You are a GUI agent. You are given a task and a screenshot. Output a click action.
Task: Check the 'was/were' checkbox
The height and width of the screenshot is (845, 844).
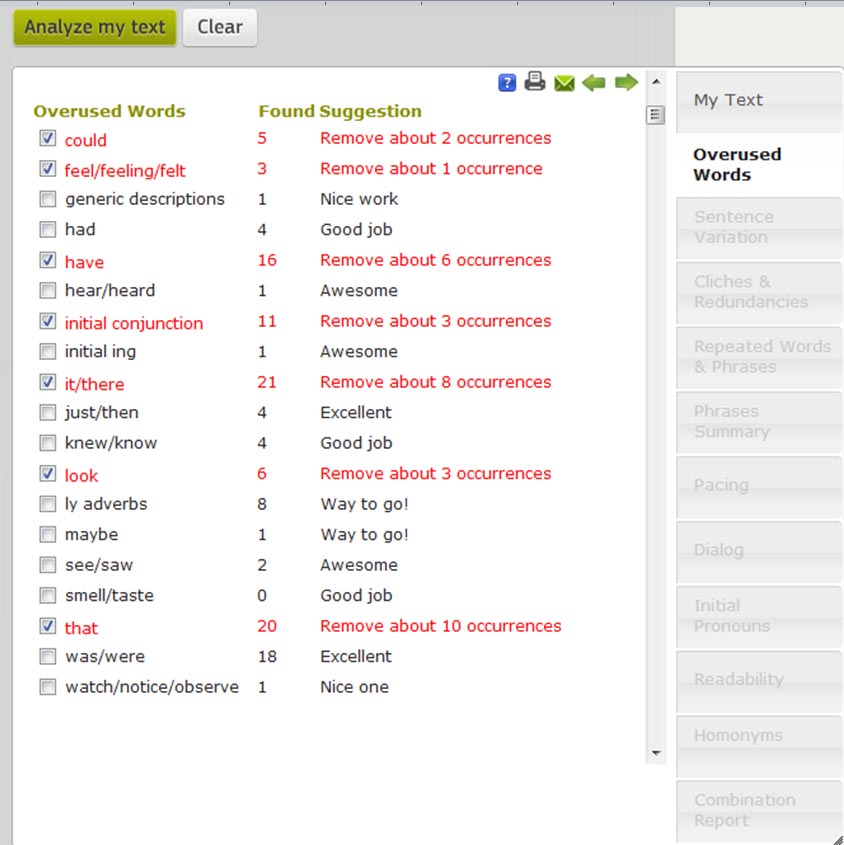coord(47,657)
